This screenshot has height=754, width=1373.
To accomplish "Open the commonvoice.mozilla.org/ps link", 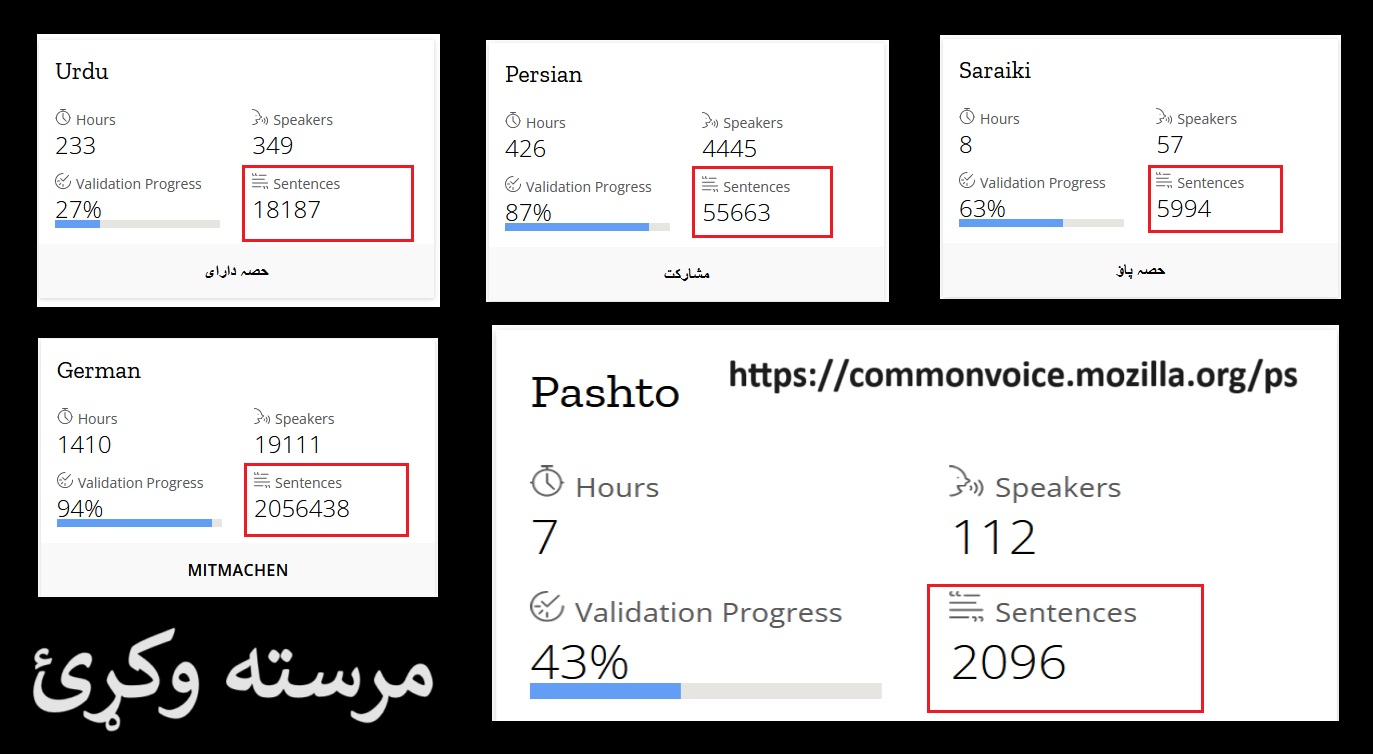I will coord(1012,375).
